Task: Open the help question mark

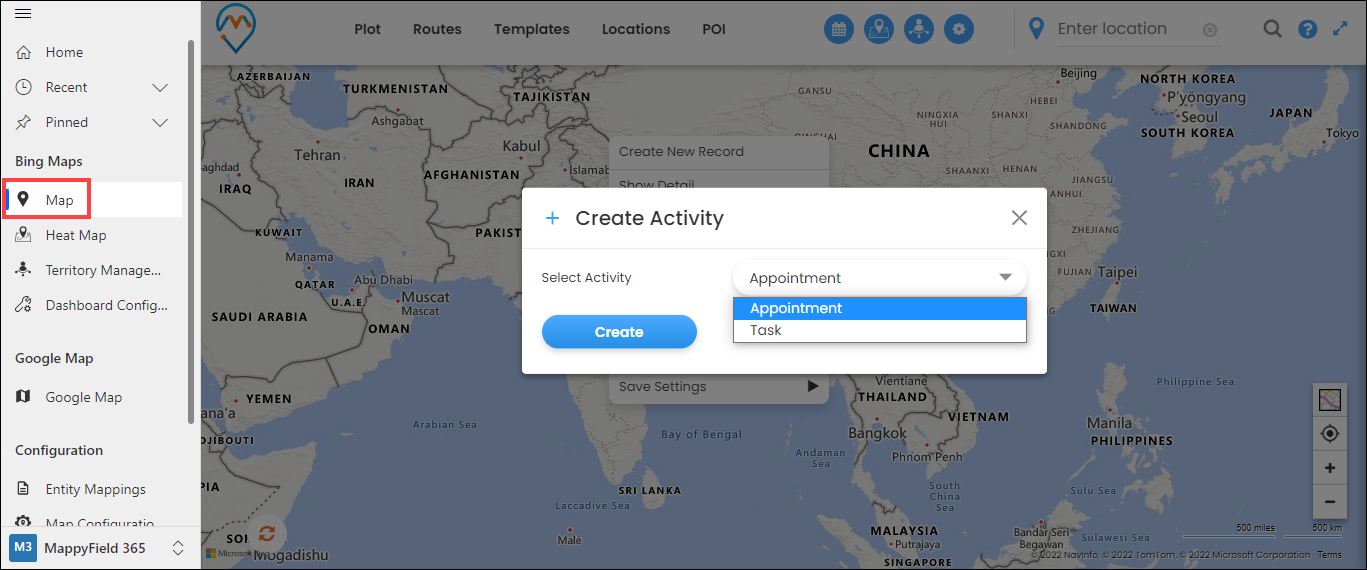Action: [1307, 29]
